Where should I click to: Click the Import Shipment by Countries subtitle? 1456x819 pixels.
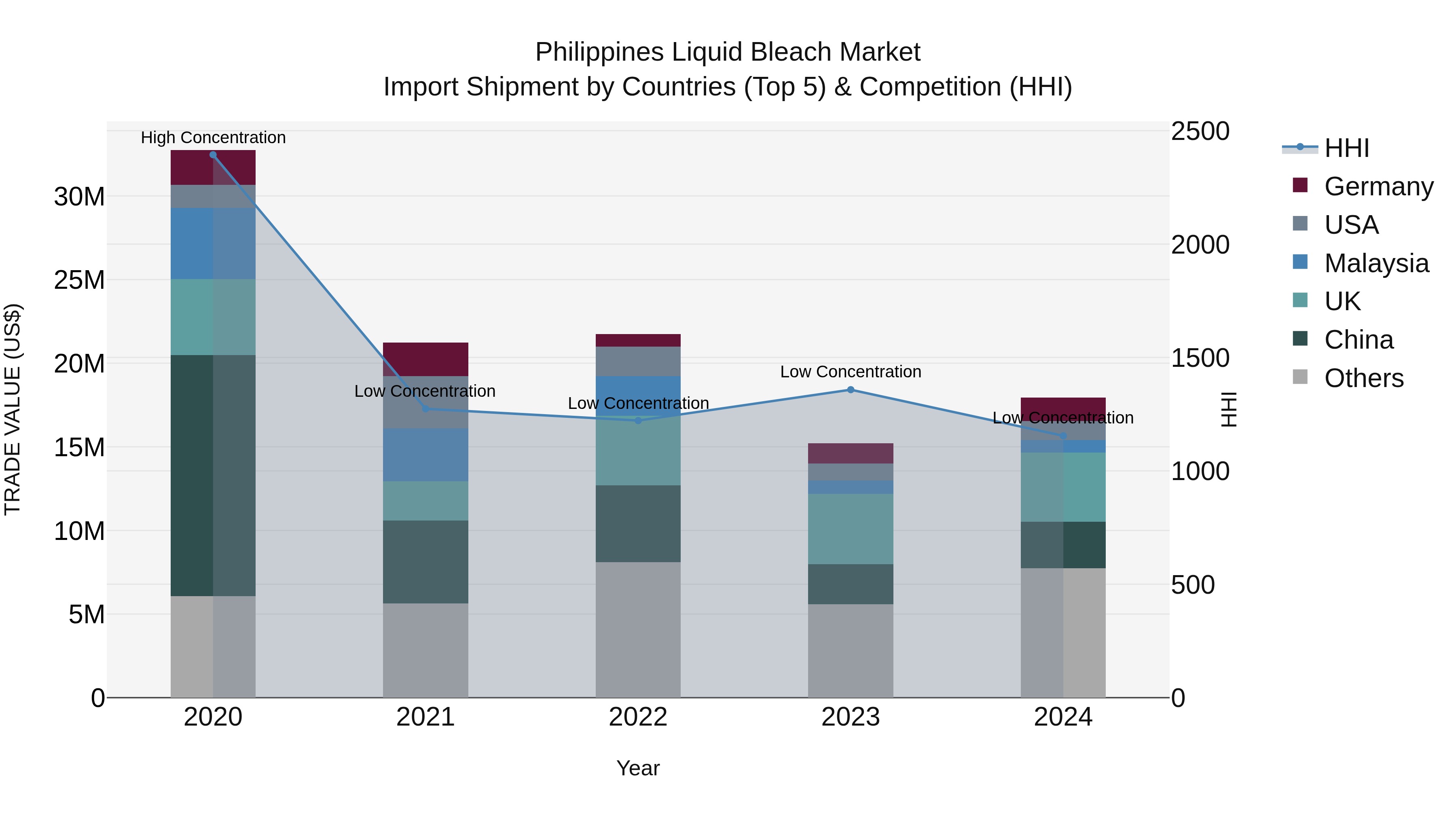pyautogui.click(x=728, y=87)
